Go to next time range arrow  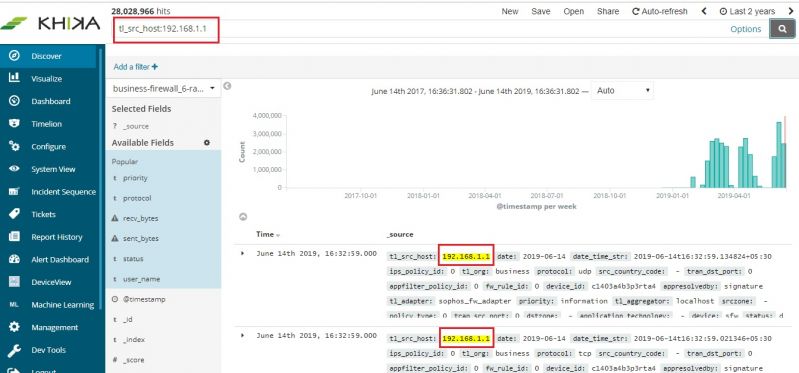[791, 11]
